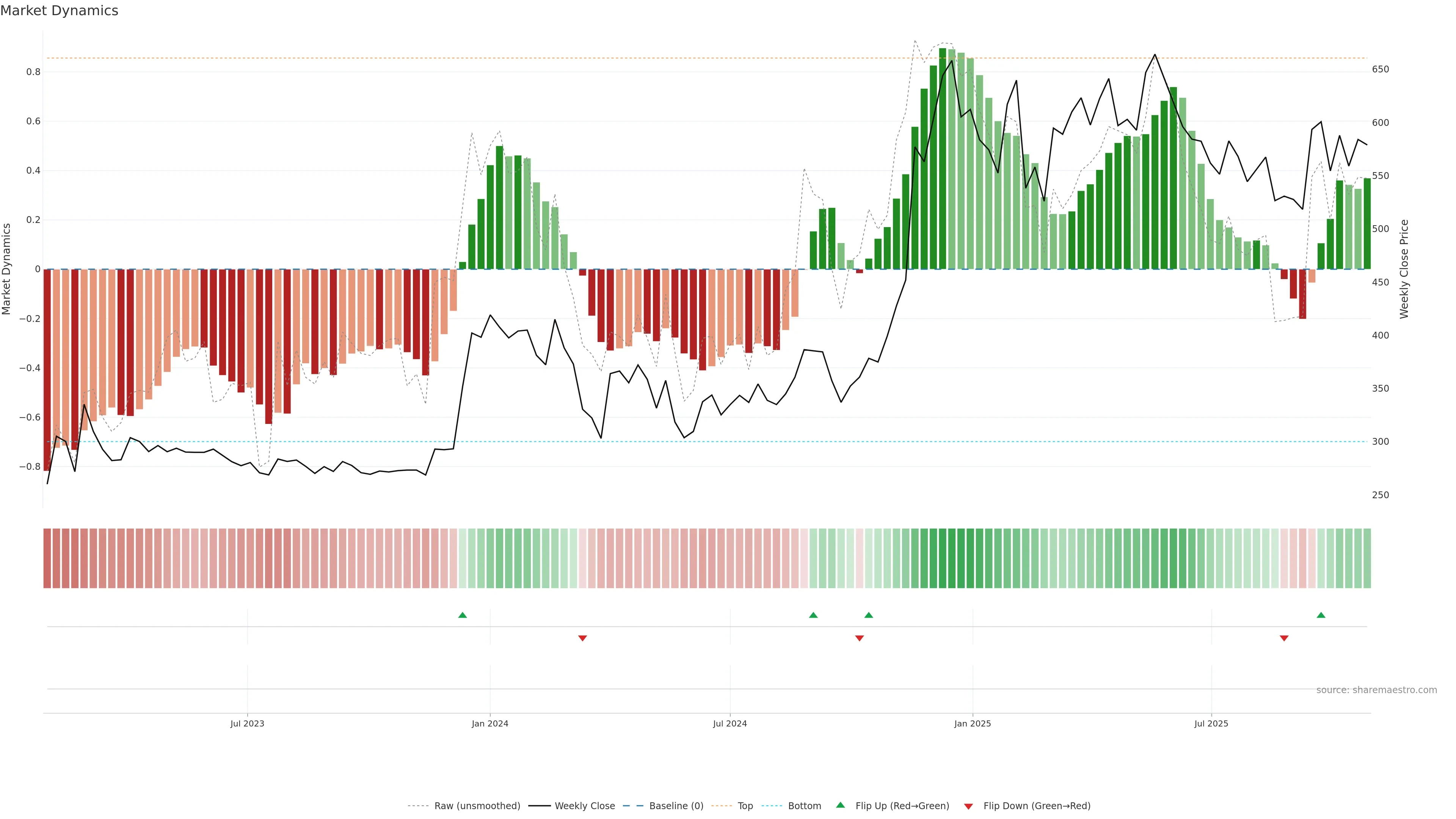Toggle the Baseline (0) legend entry
Screen dimensions: 1456x819
coord(676,806)
